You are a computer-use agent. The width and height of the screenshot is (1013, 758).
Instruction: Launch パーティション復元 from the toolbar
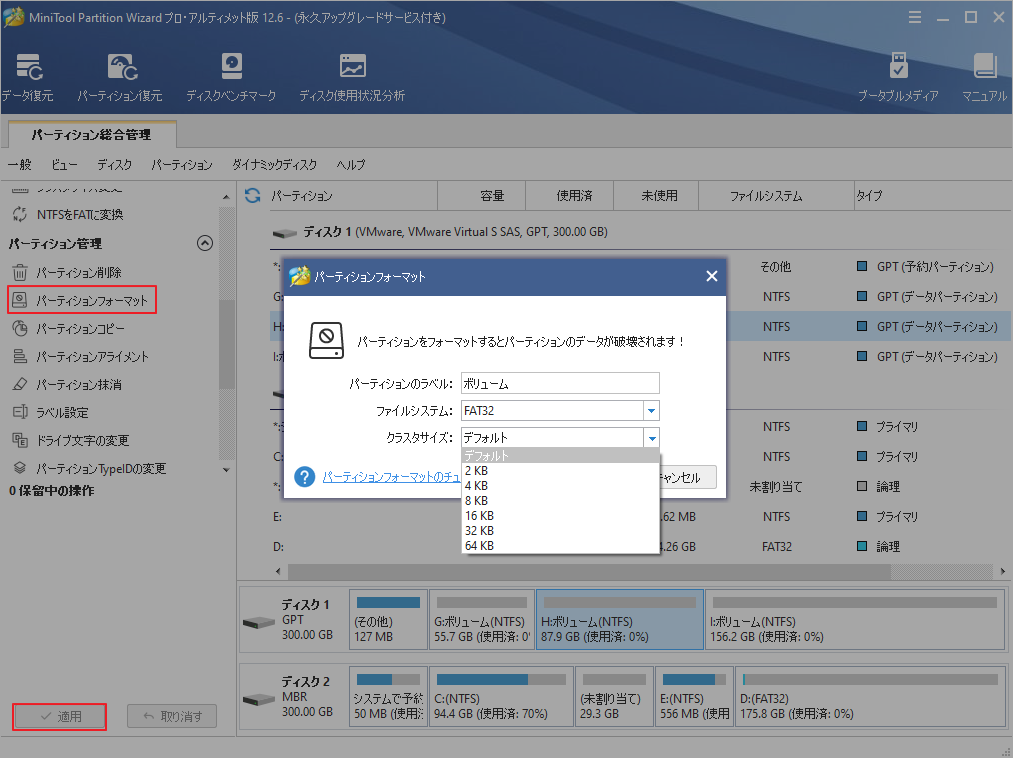[120, 78]
